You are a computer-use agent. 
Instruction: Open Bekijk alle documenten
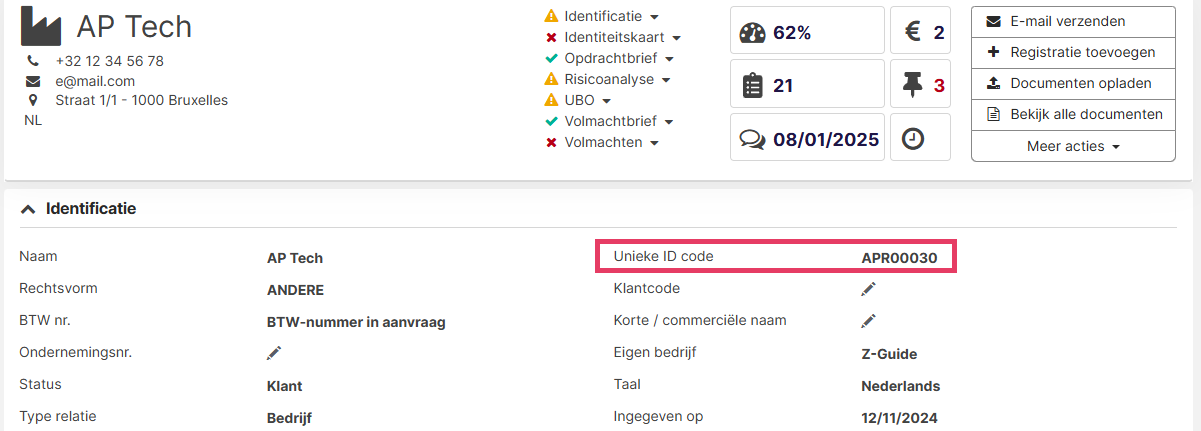[x=1073, y=114]
